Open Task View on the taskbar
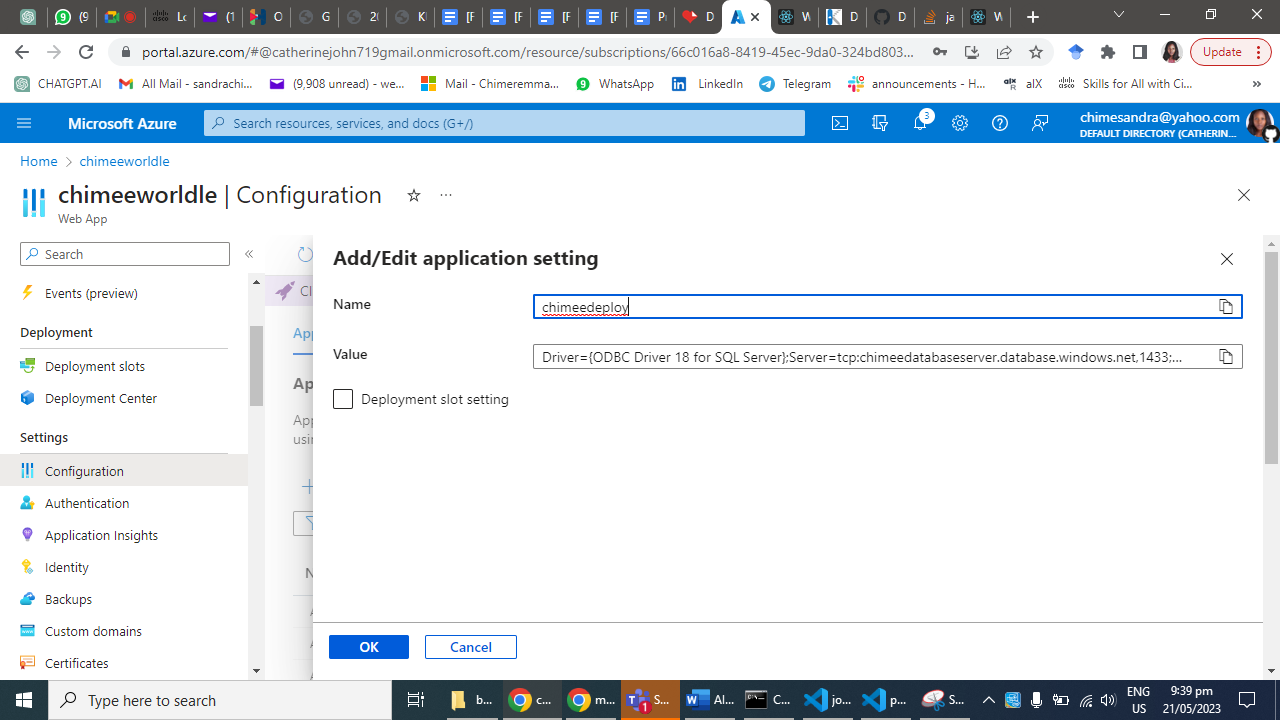Image resolution: width=1280 pixels, height=720 pixels. (x=416, y=700)
